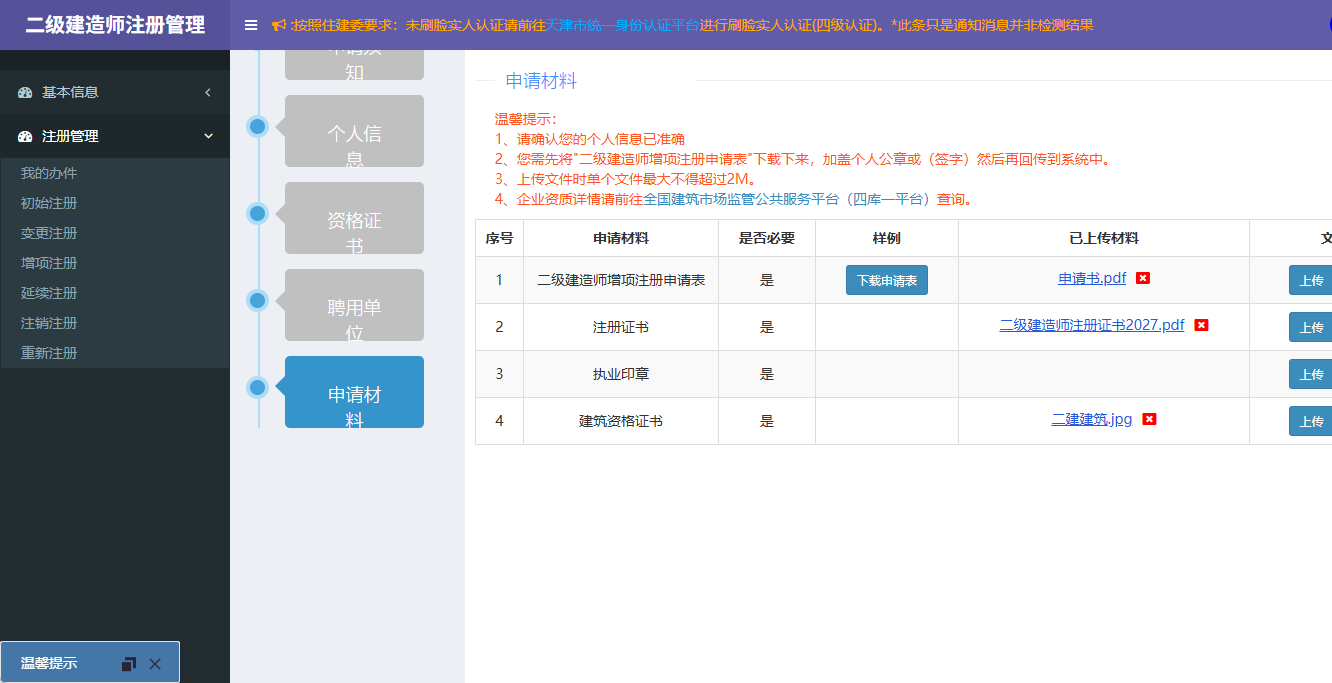Open the 天津市统一身份认证平台 link
Image resolution: width=1332 pixels, height=683 pixels.
[x=622, y=25]
